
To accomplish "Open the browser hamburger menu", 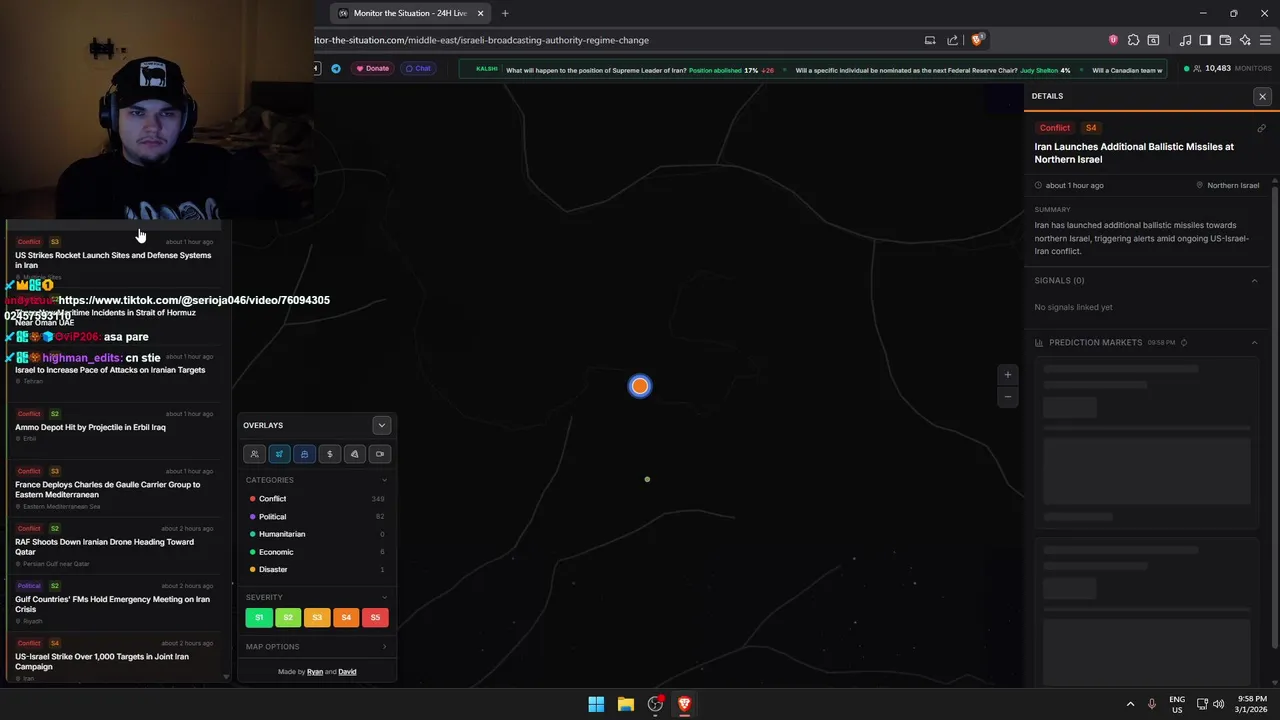I will 1265,40.
